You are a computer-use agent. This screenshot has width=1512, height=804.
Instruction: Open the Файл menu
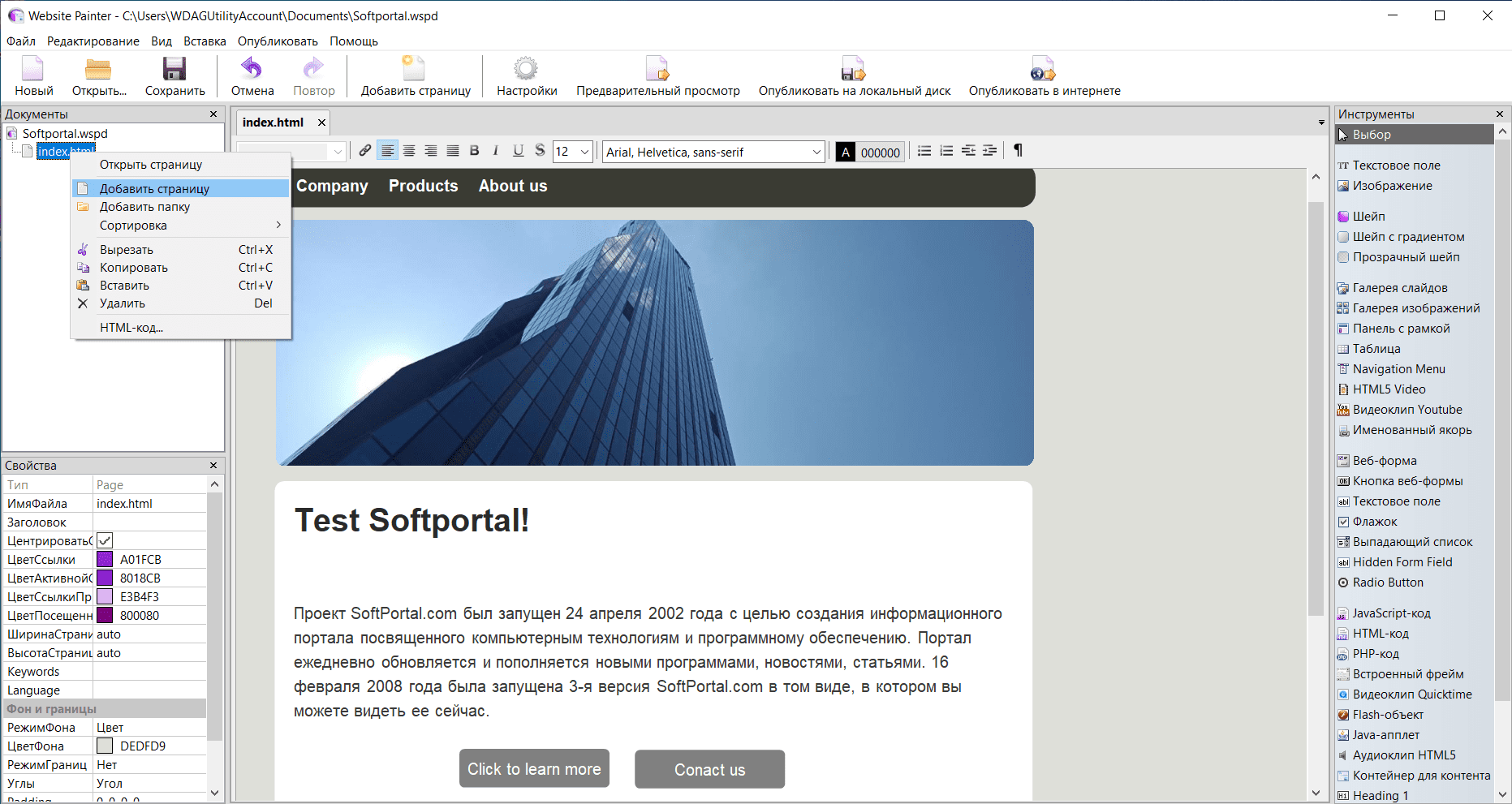pos(21,41)
